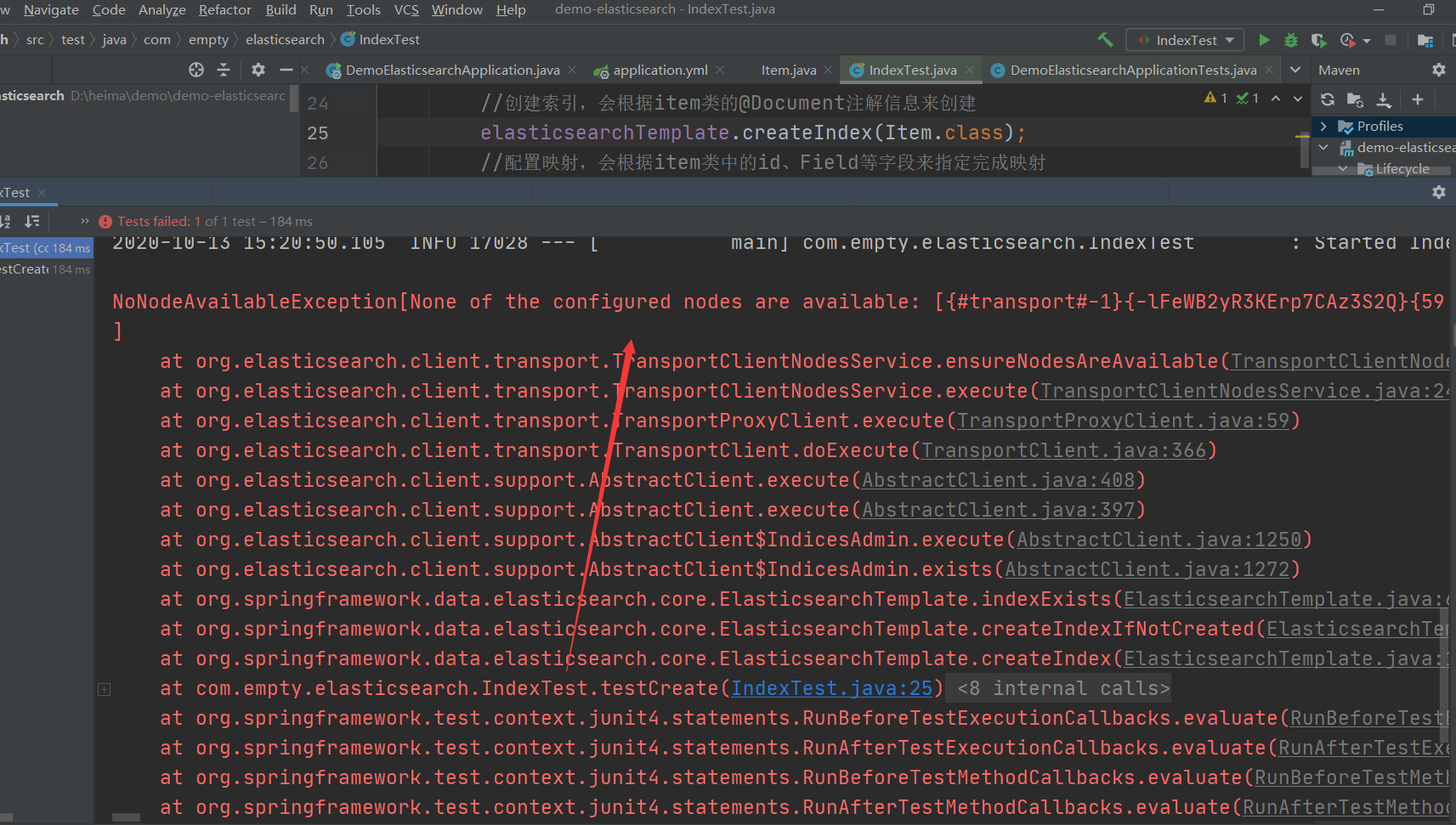Open TransportProxyClient.java:59 link
The width and height of the screenshot is (1456, 825).
[x=1124, y=421]
